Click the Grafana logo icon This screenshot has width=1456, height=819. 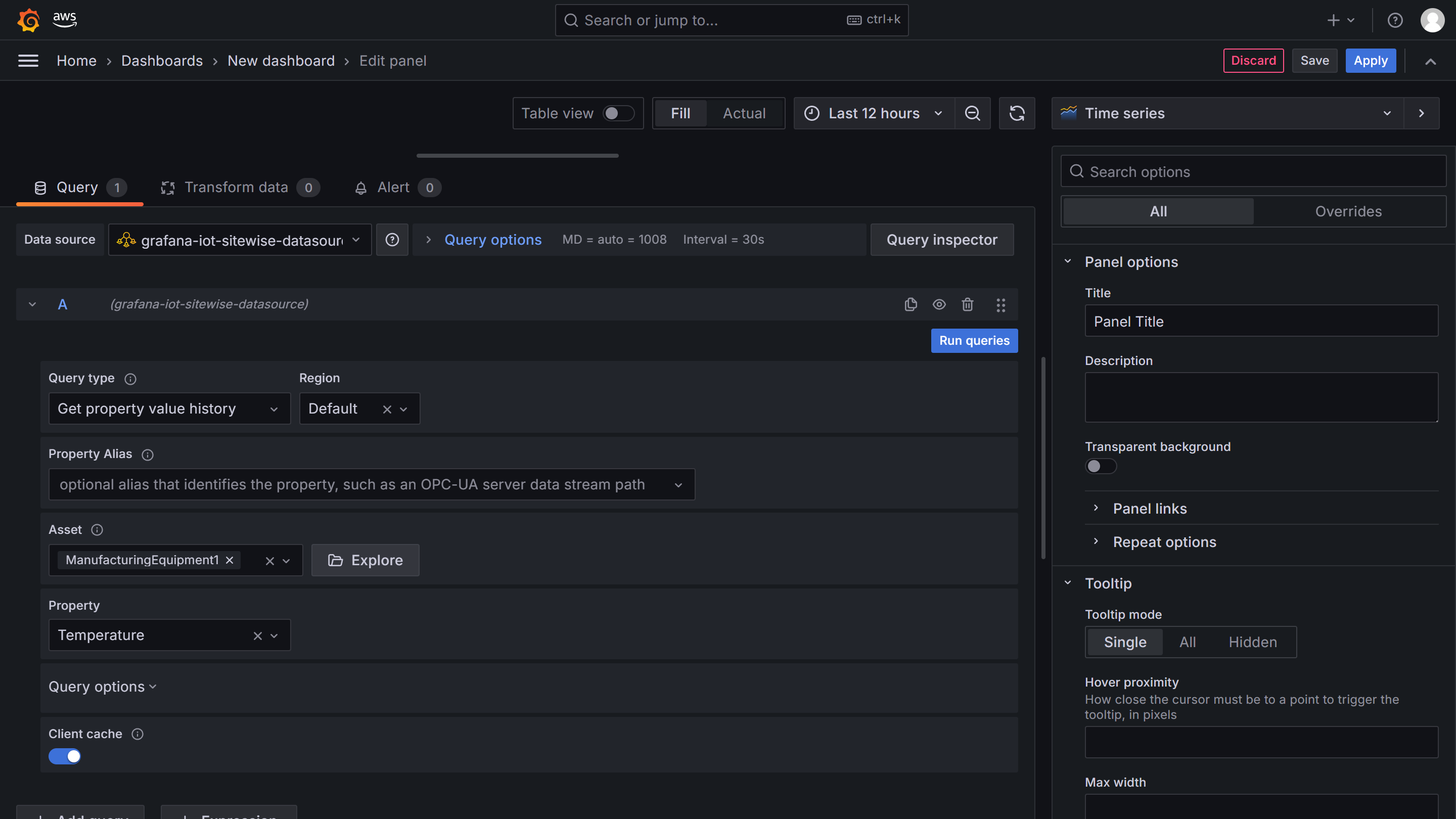click(28, 20)
